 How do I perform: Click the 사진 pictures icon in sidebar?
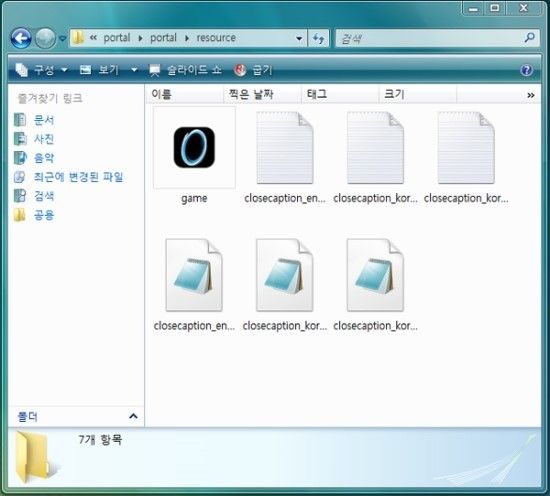20,139
